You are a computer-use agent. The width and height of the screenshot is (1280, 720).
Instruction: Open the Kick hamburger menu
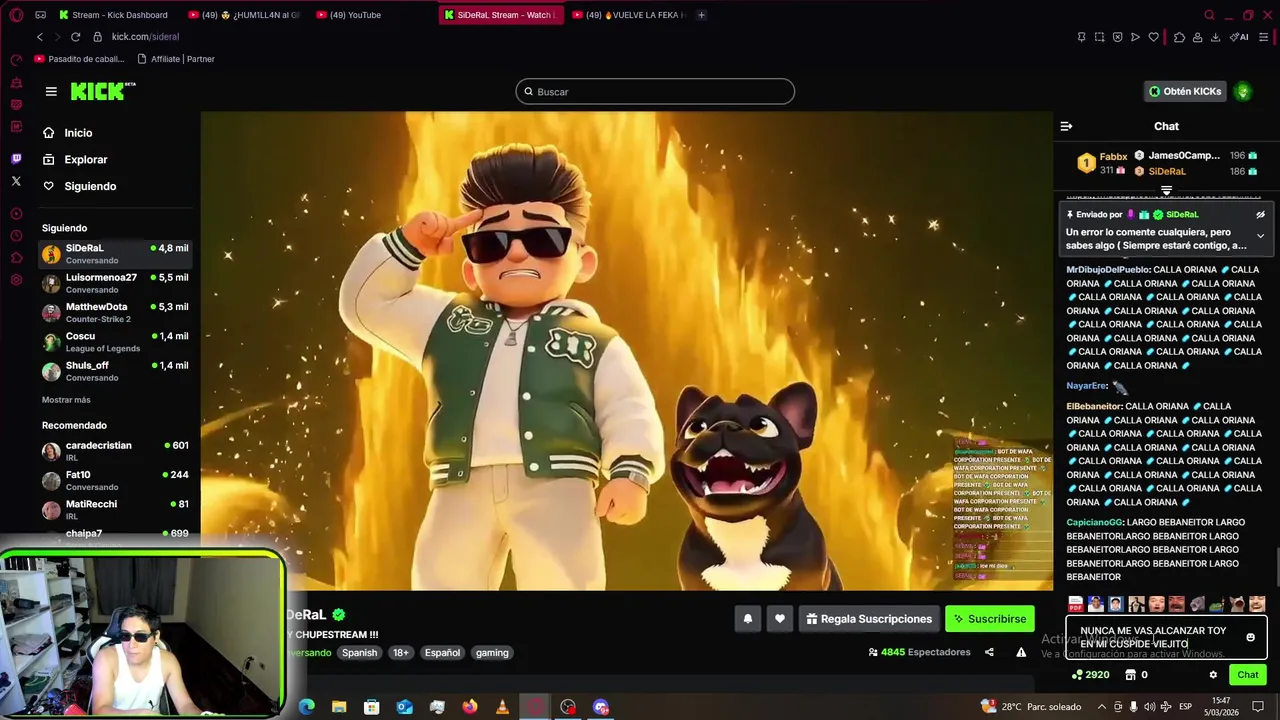pos(51,91)
